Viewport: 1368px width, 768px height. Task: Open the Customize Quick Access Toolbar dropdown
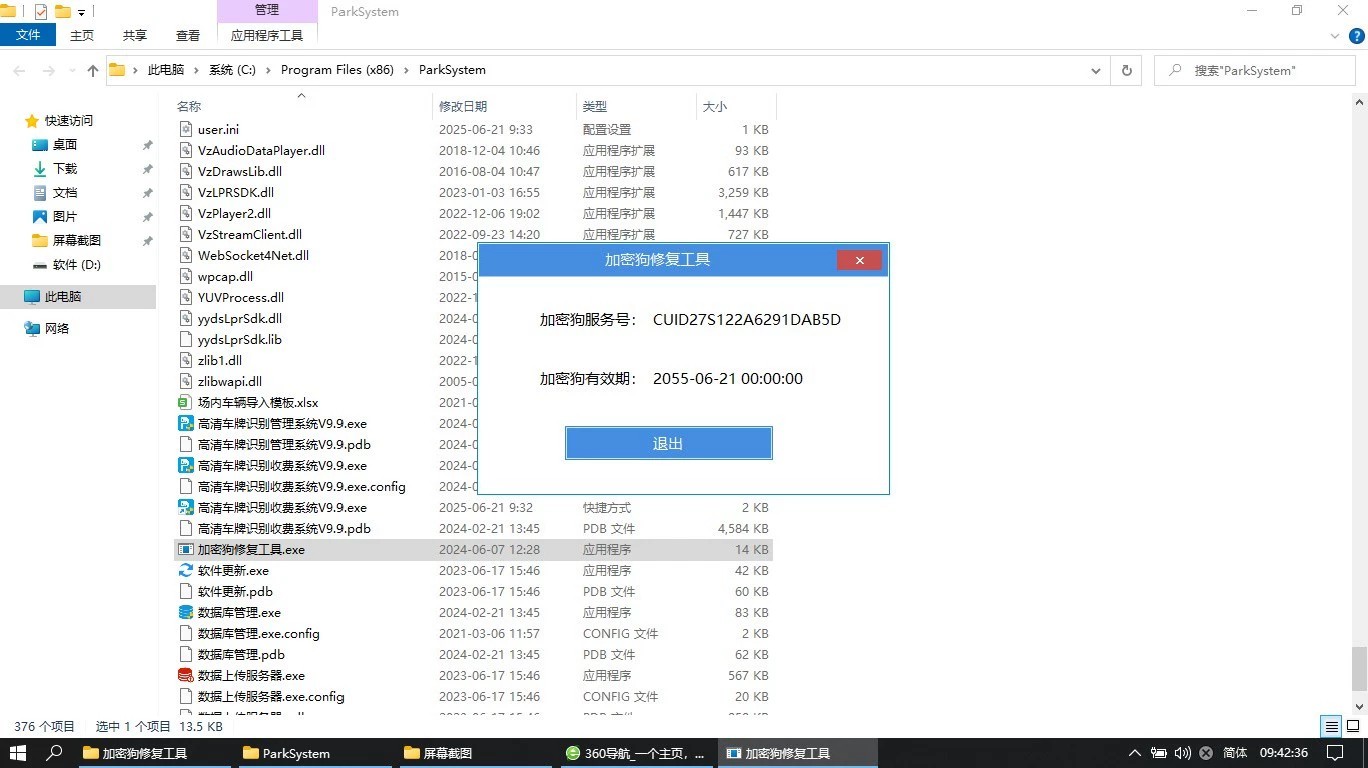coord(81,13)
